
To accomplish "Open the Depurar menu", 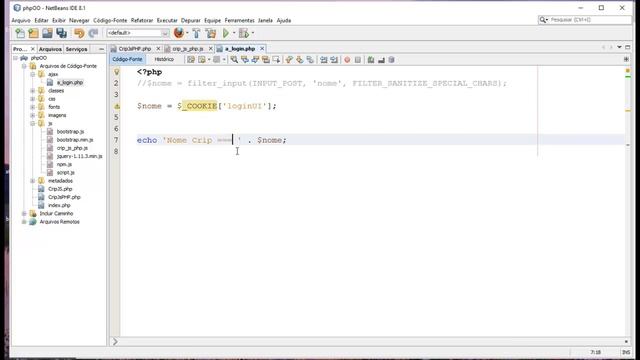I will point(191,20).
